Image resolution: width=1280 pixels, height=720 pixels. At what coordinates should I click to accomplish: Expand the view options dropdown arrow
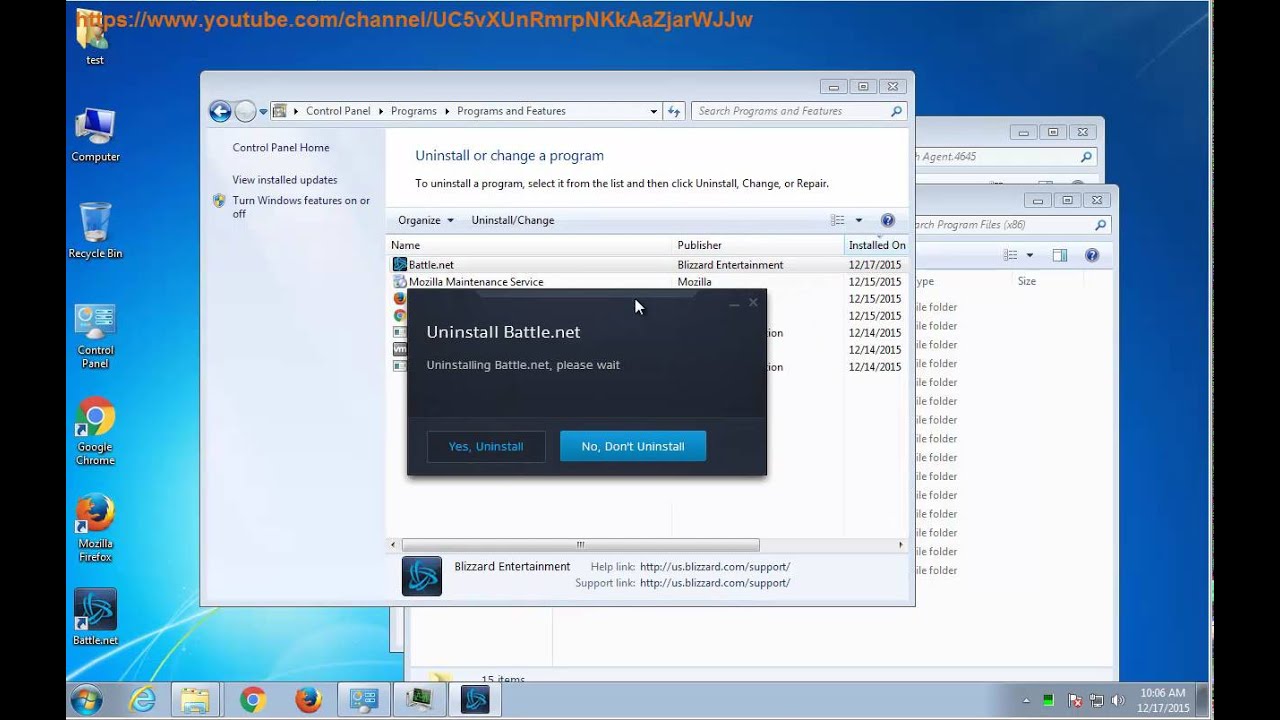858,220
